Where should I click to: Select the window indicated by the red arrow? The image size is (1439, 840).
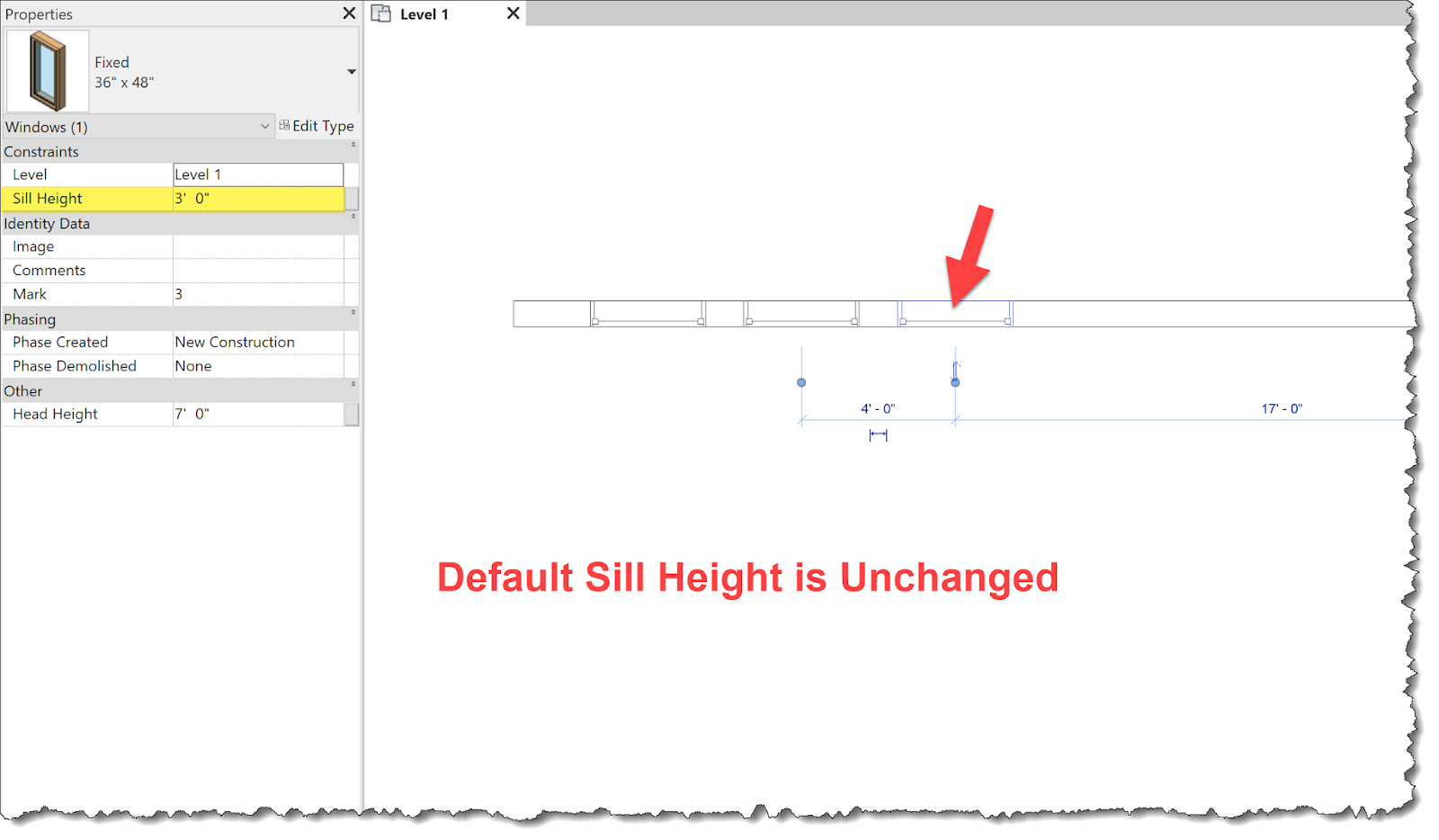coord(954,312)
